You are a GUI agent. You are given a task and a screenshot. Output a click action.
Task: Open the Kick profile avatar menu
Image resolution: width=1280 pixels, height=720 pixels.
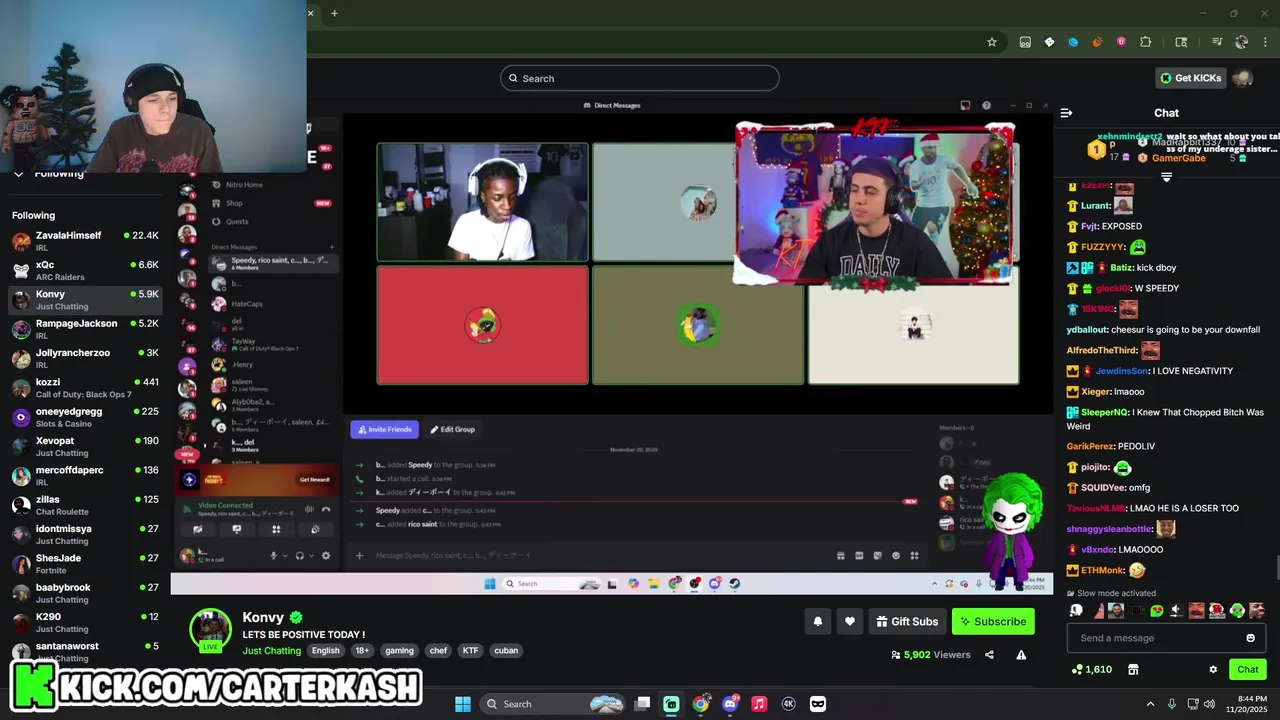pyautogui.click(x=1242, y=78)
